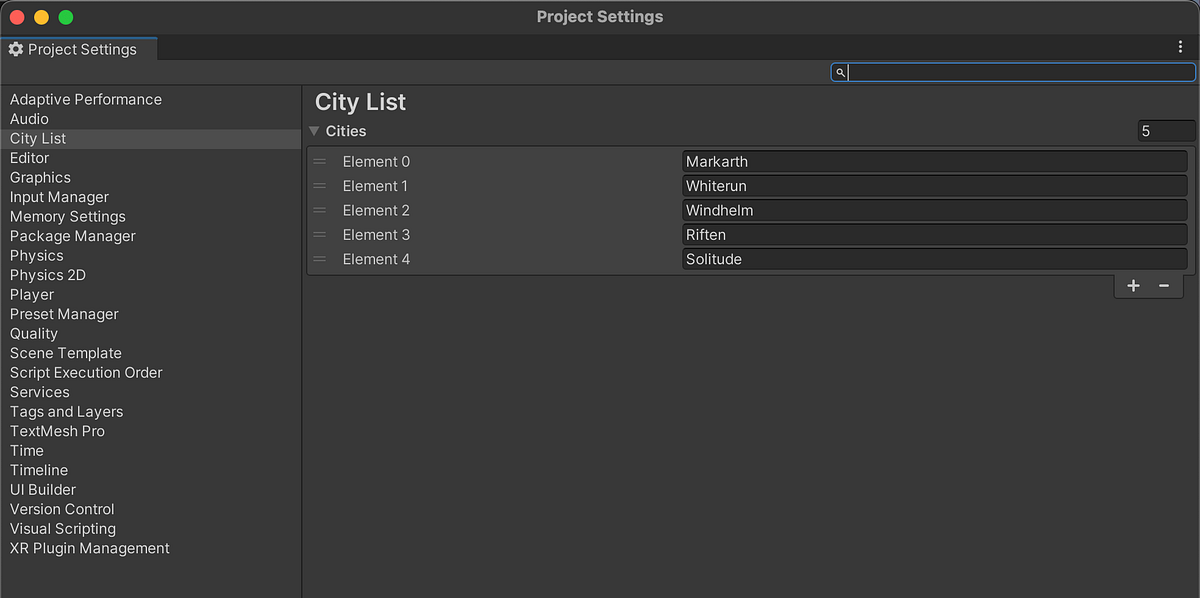Select the Player settings section

(x=32, y=294)
